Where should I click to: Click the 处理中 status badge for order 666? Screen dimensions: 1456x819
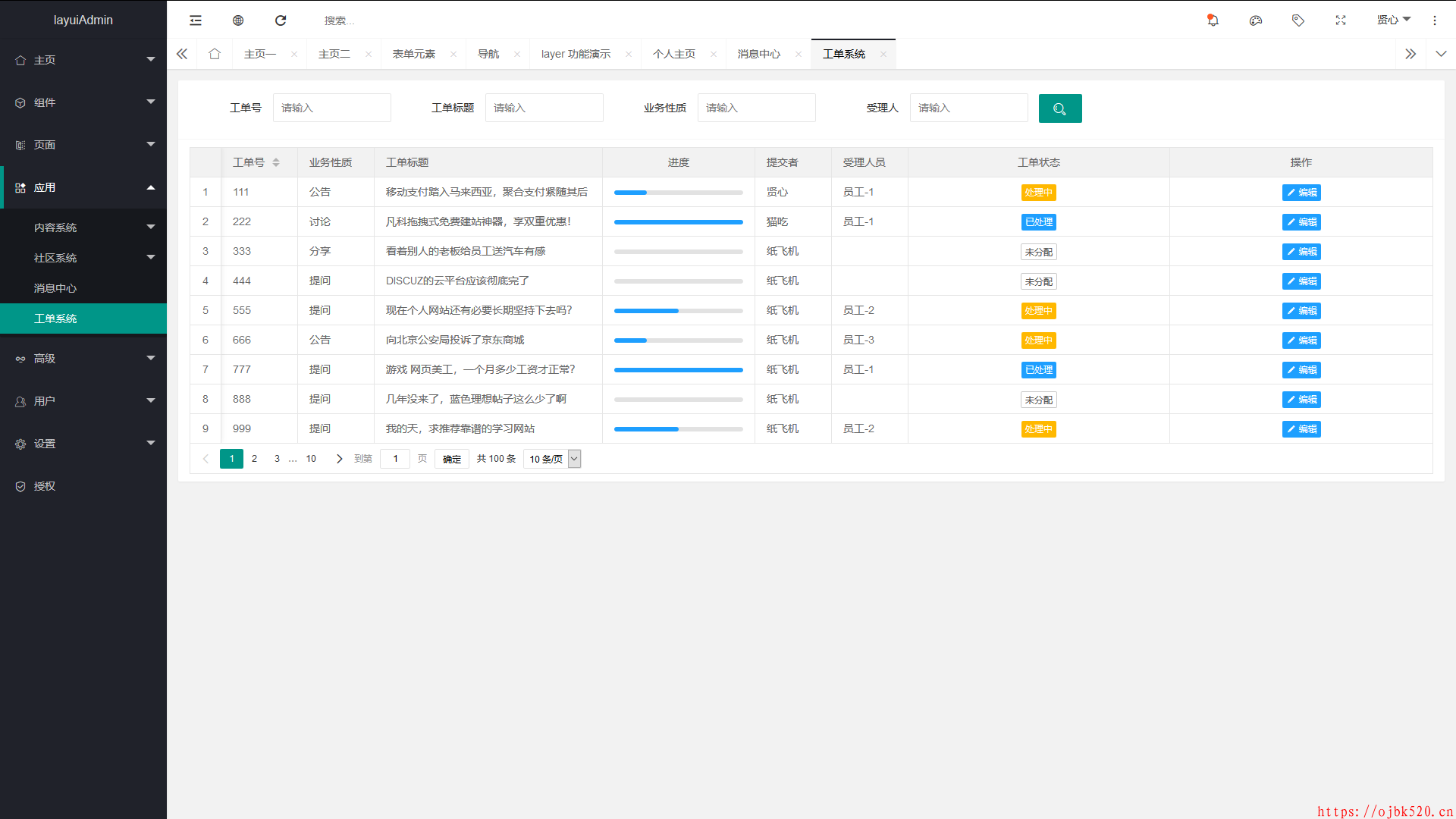coord(1039,340)
